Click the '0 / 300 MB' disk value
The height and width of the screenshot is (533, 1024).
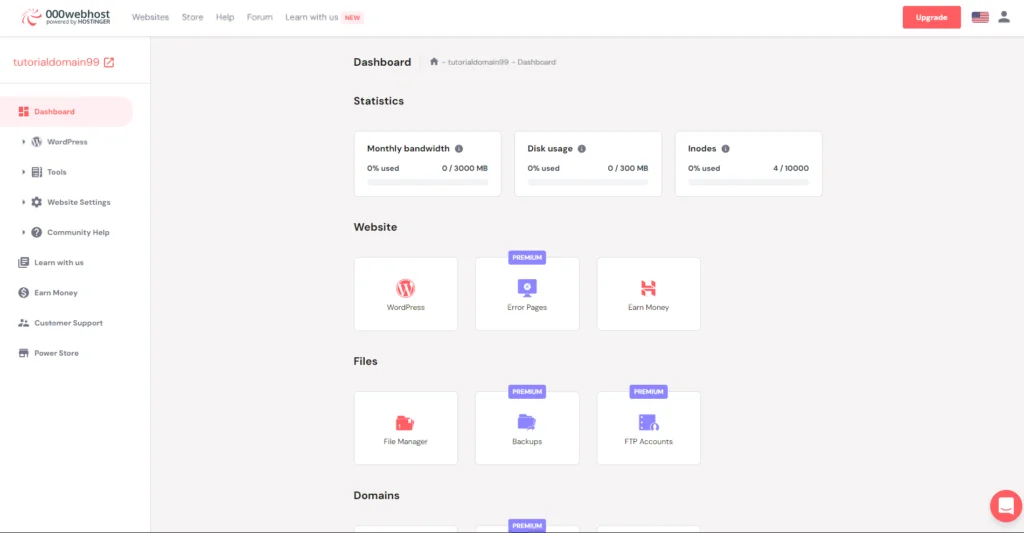[x=628, y=168]
